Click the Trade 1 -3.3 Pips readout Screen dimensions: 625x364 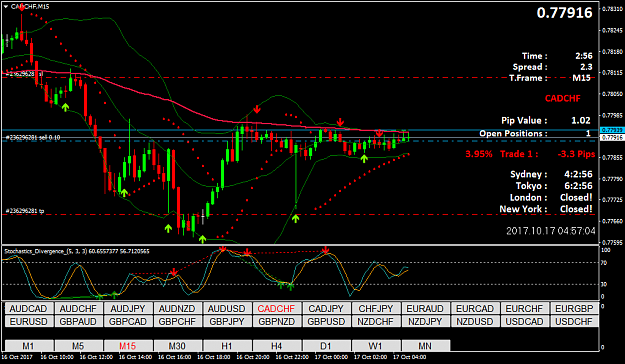[x=547, y=154]
